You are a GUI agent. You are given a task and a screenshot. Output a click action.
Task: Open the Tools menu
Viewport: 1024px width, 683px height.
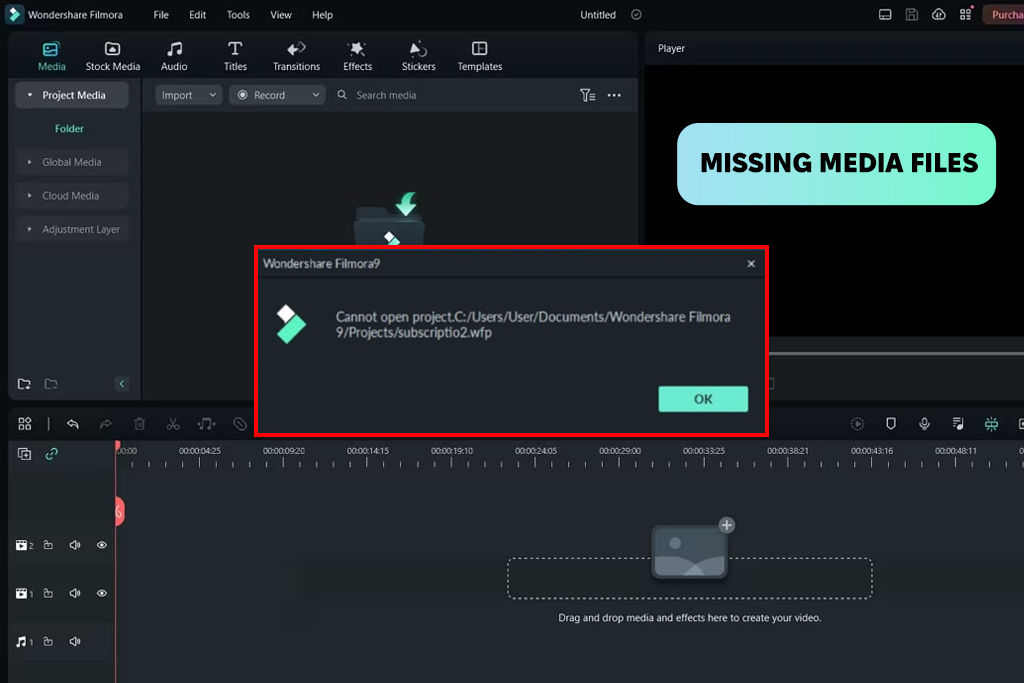238,14
